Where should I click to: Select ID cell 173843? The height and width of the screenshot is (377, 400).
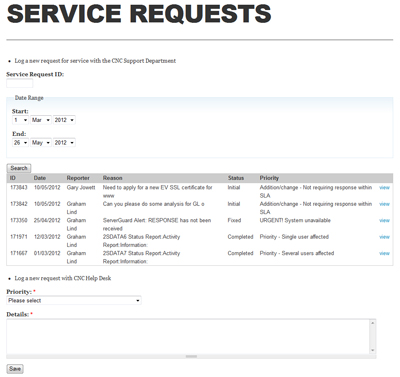(19, 188)
